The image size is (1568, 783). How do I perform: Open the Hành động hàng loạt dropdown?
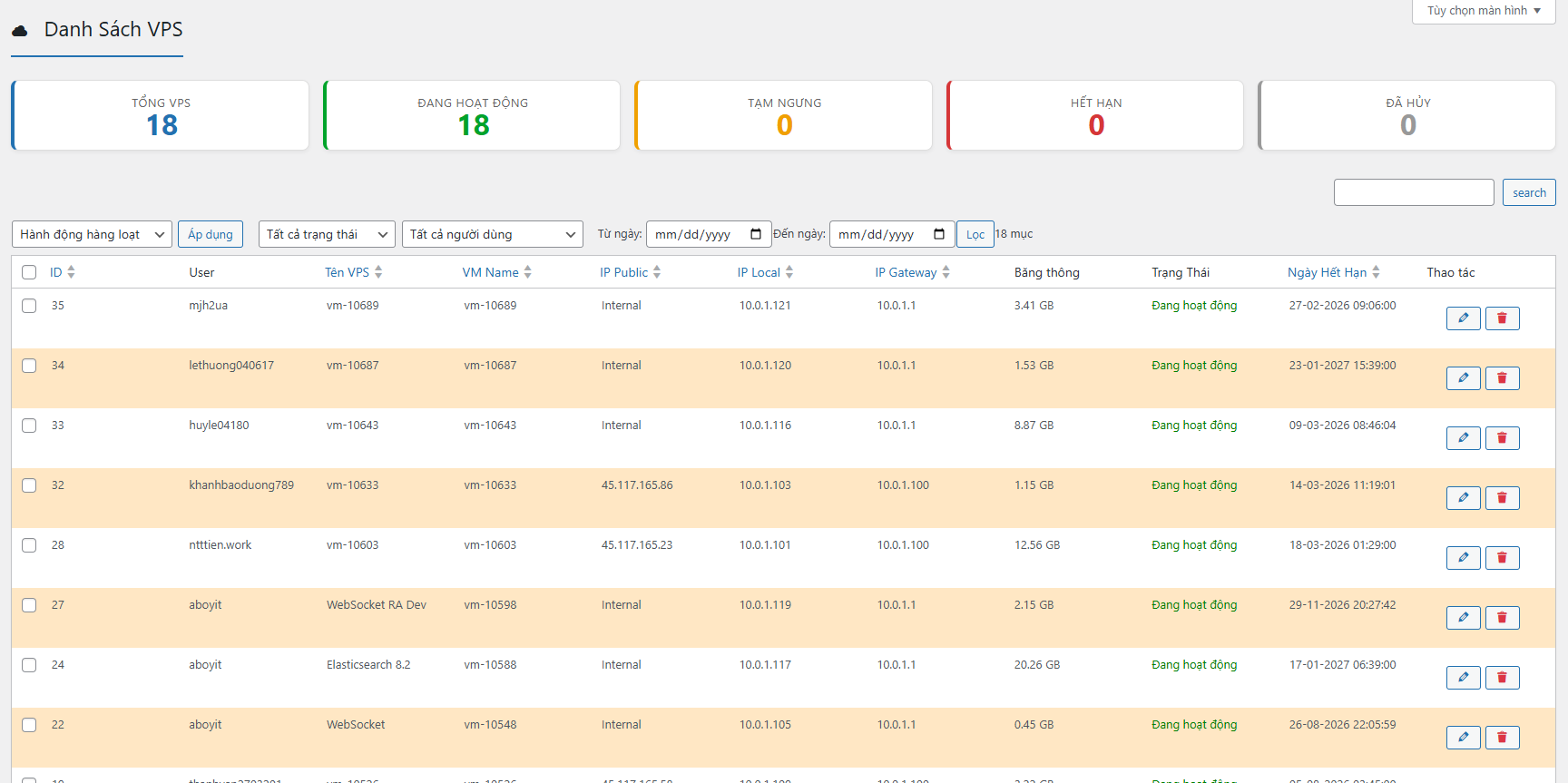[x=92, y=234]
